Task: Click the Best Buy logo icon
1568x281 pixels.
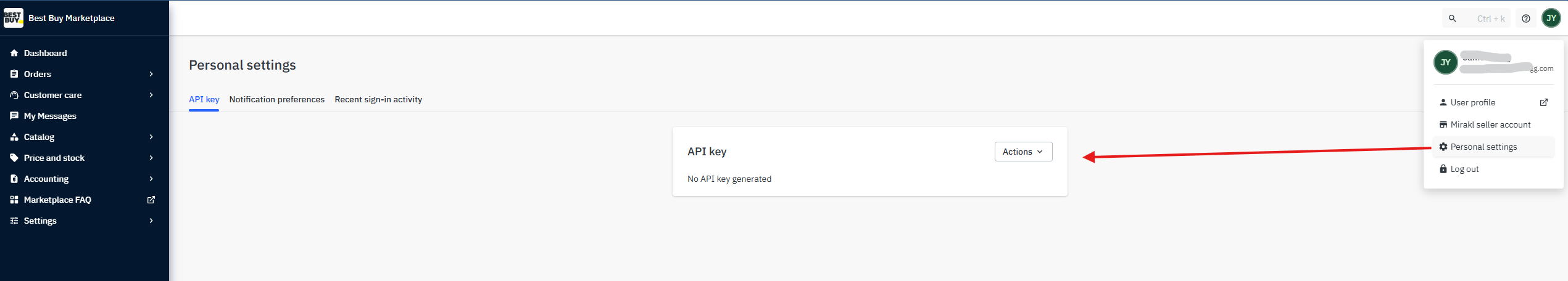Action: [13, 18]
